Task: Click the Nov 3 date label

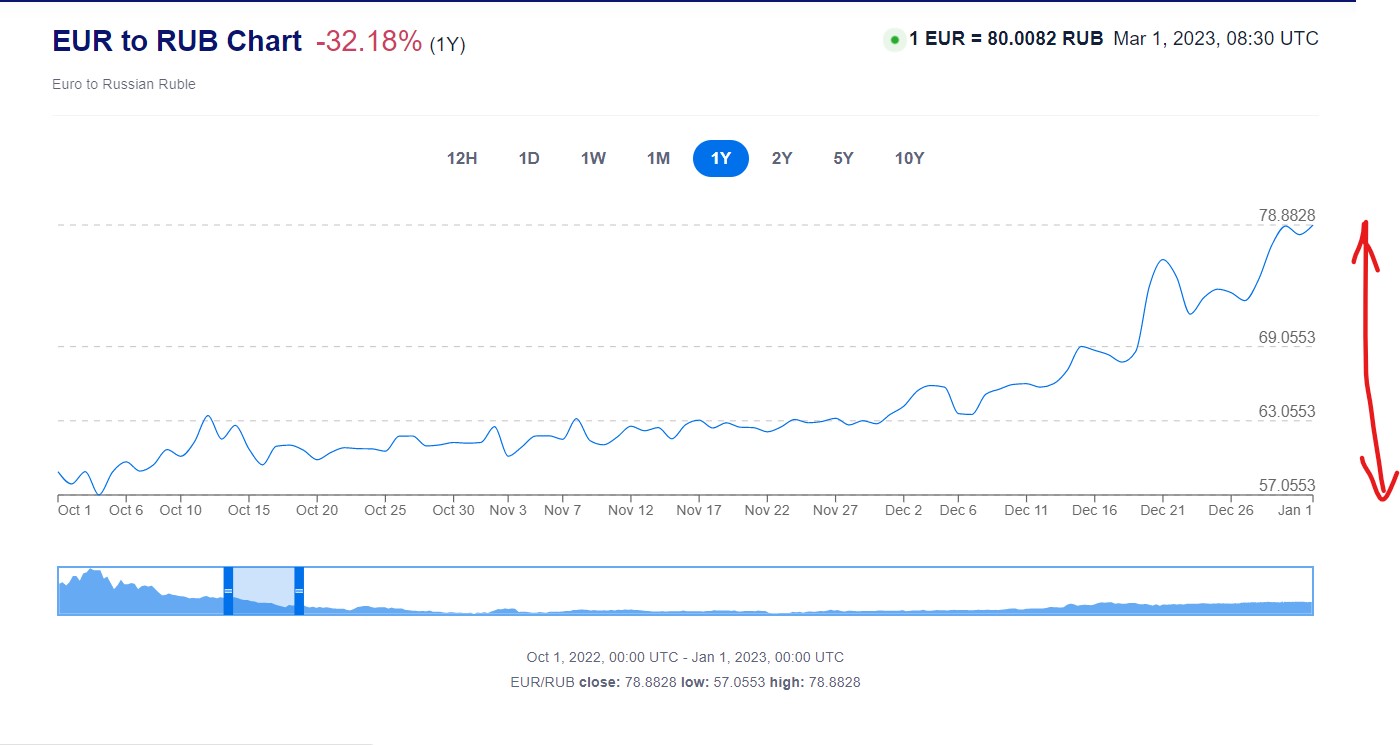Action: point(508,510)
